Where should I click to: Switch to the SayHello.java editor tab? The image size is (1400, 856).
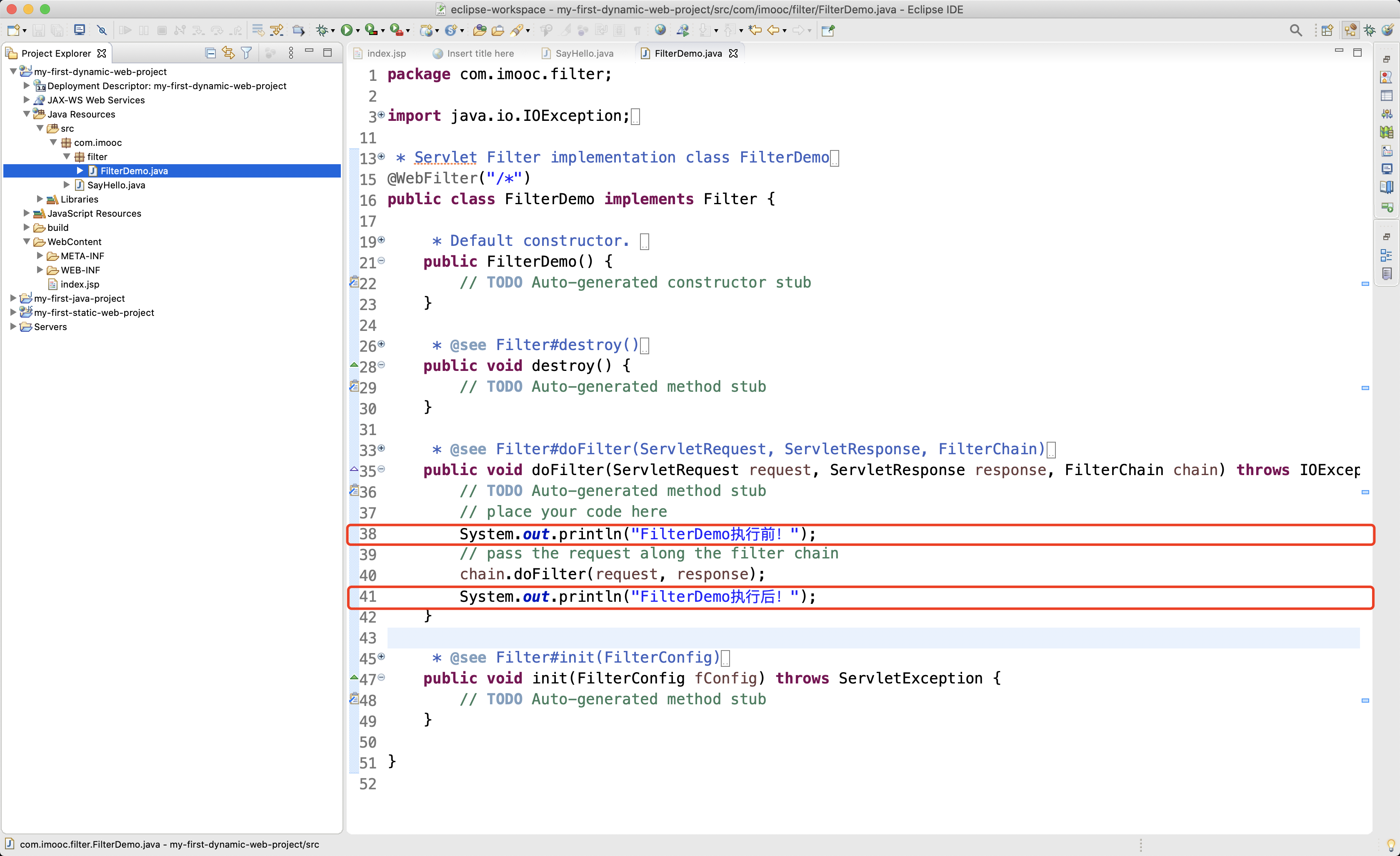(x=578, y=53)
